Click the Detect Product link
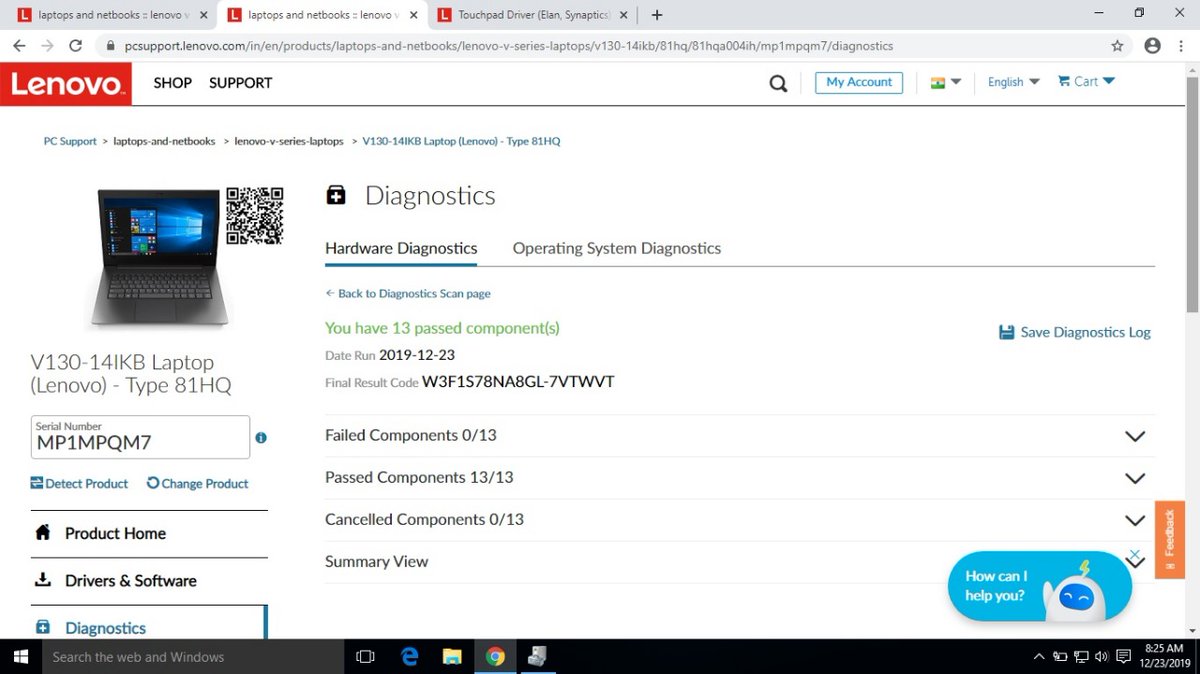This screenshot has width=1200, height=674. [80, 484]
